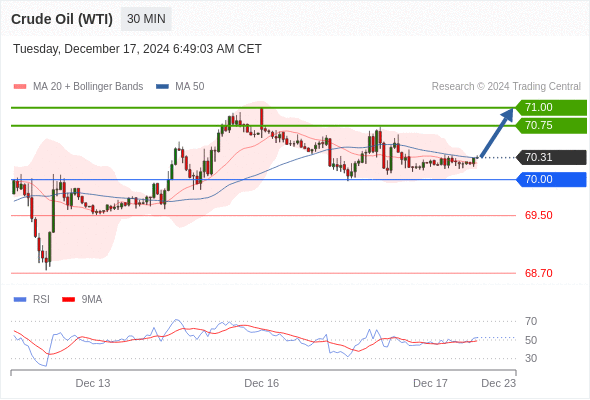Click the Dec 13 date axis label
The height and width of the screenshot is (400, 590).
(93, 383)
